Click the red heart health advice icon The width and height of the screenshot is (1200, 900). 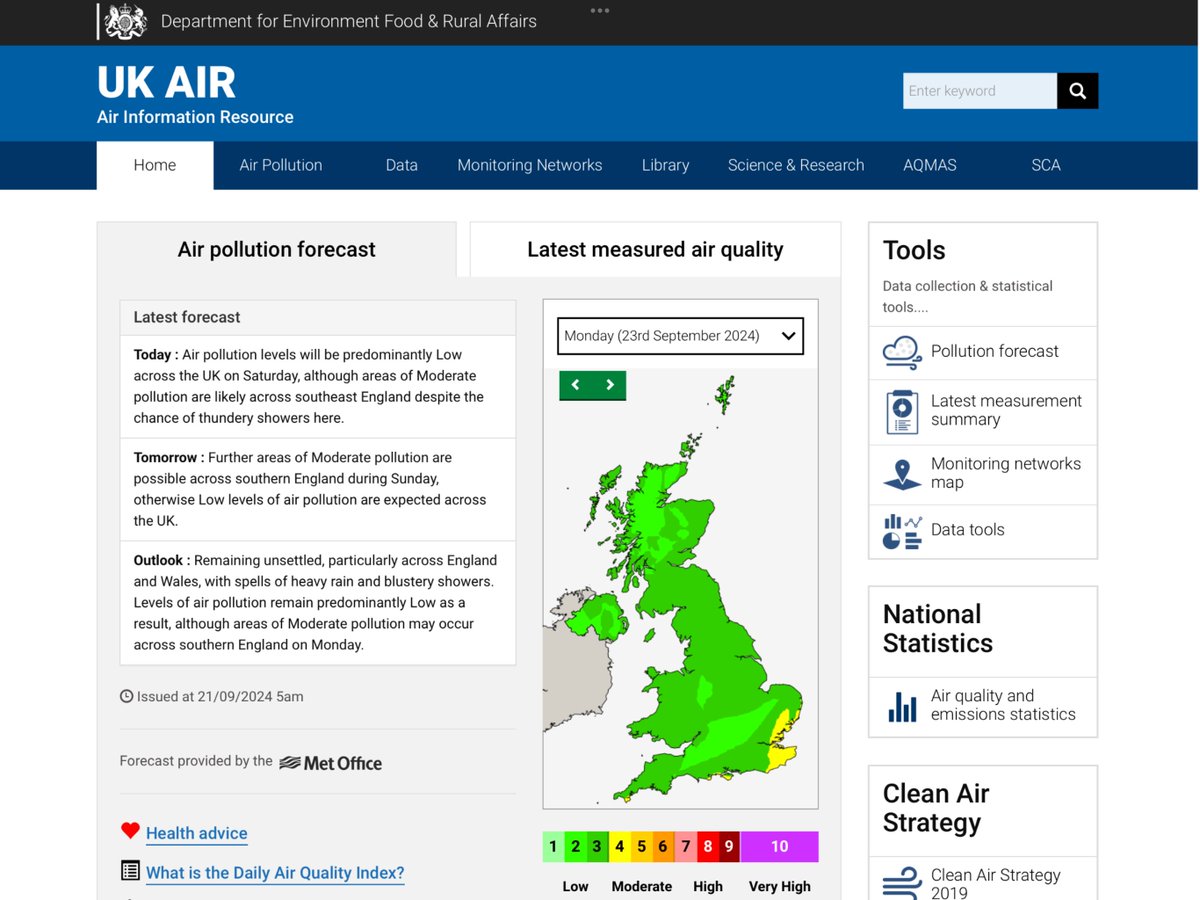click(x=130, y=830)
